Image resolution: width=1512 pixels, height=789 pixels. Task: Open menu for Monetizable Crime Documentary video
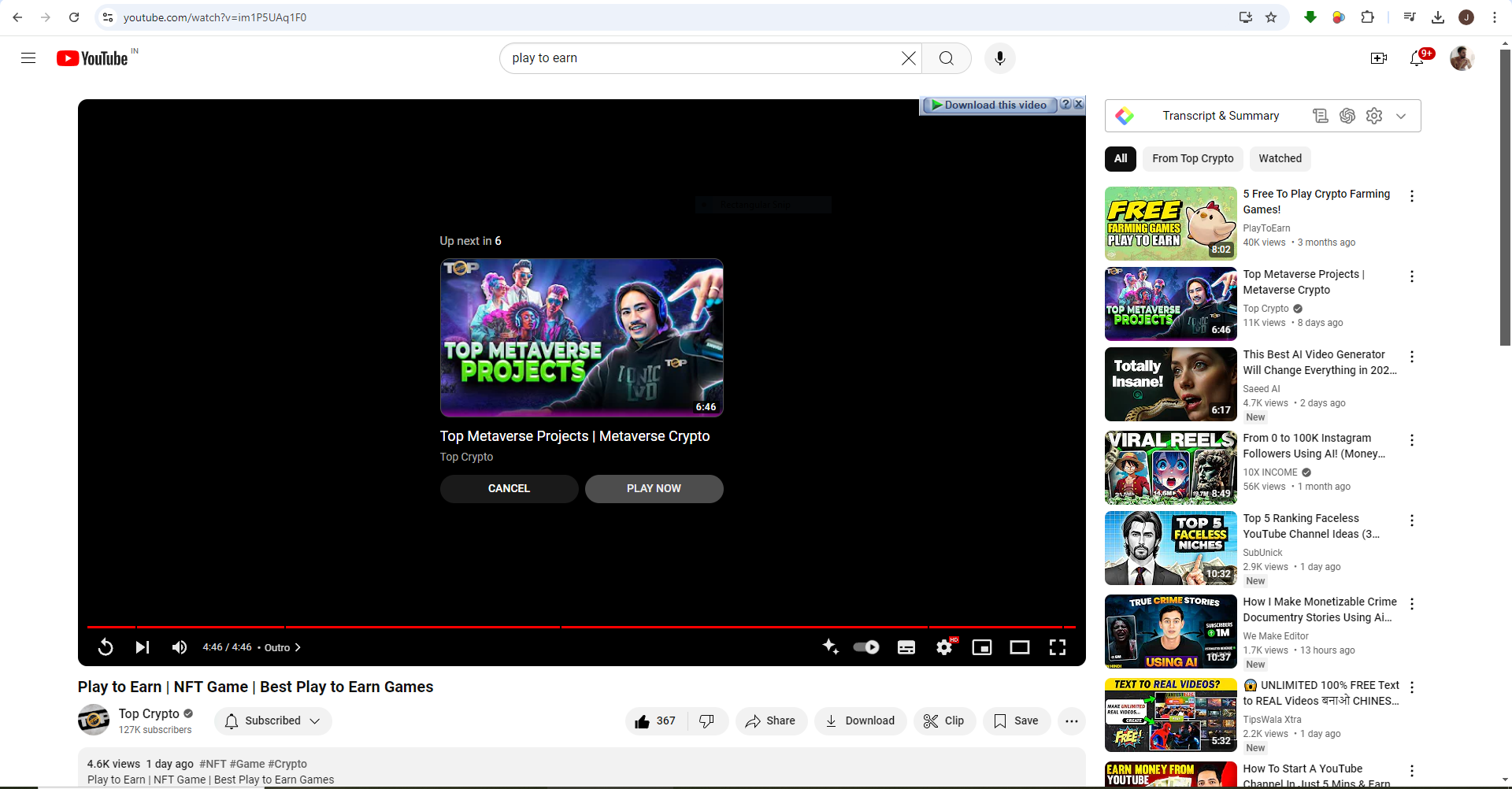click(1412, 604)
